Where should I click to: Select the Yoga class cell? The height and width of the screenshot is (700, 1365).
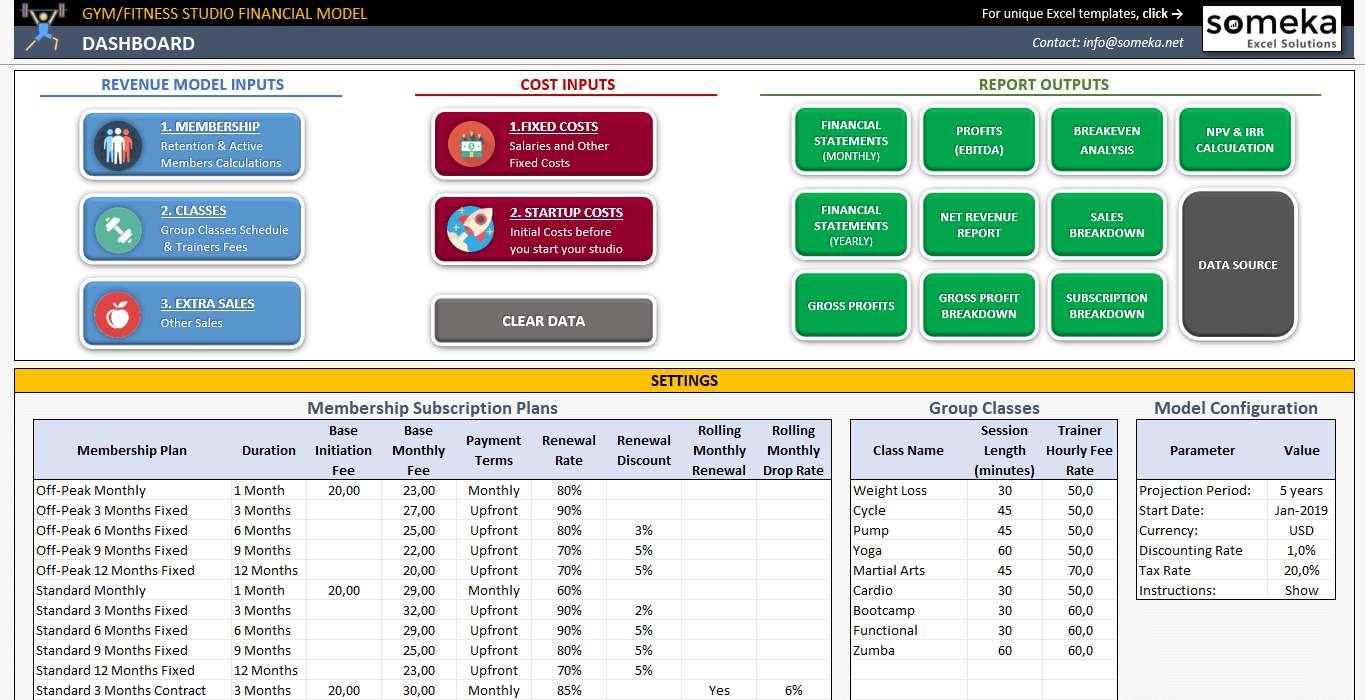(909, 551)
